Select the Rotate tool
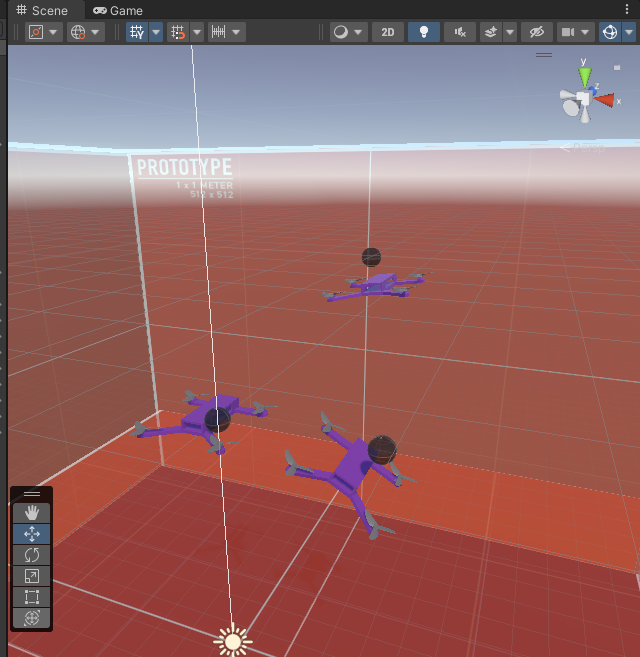Viewport: 640px width, 657px height. point(32,555)
